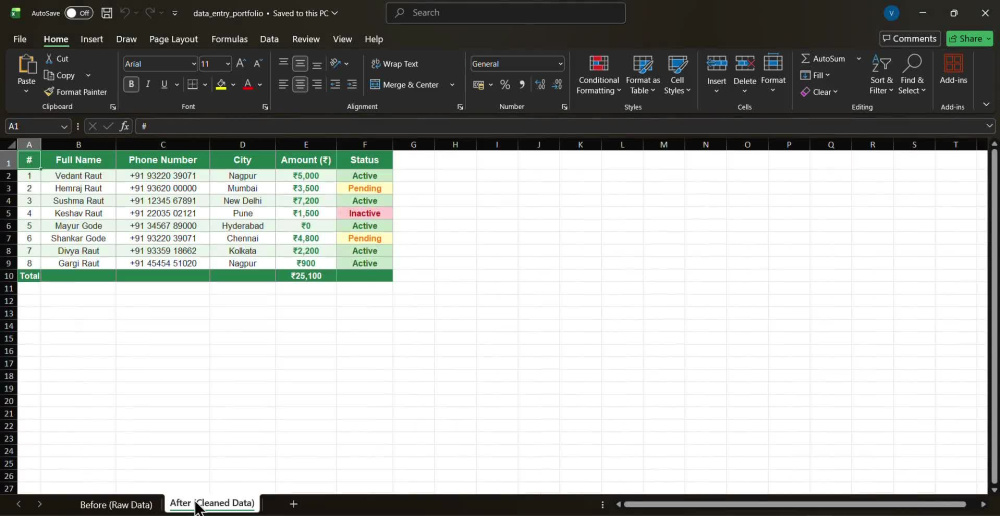Click the Comments button
The image size is (1000, 516).
tap(909, 39)
